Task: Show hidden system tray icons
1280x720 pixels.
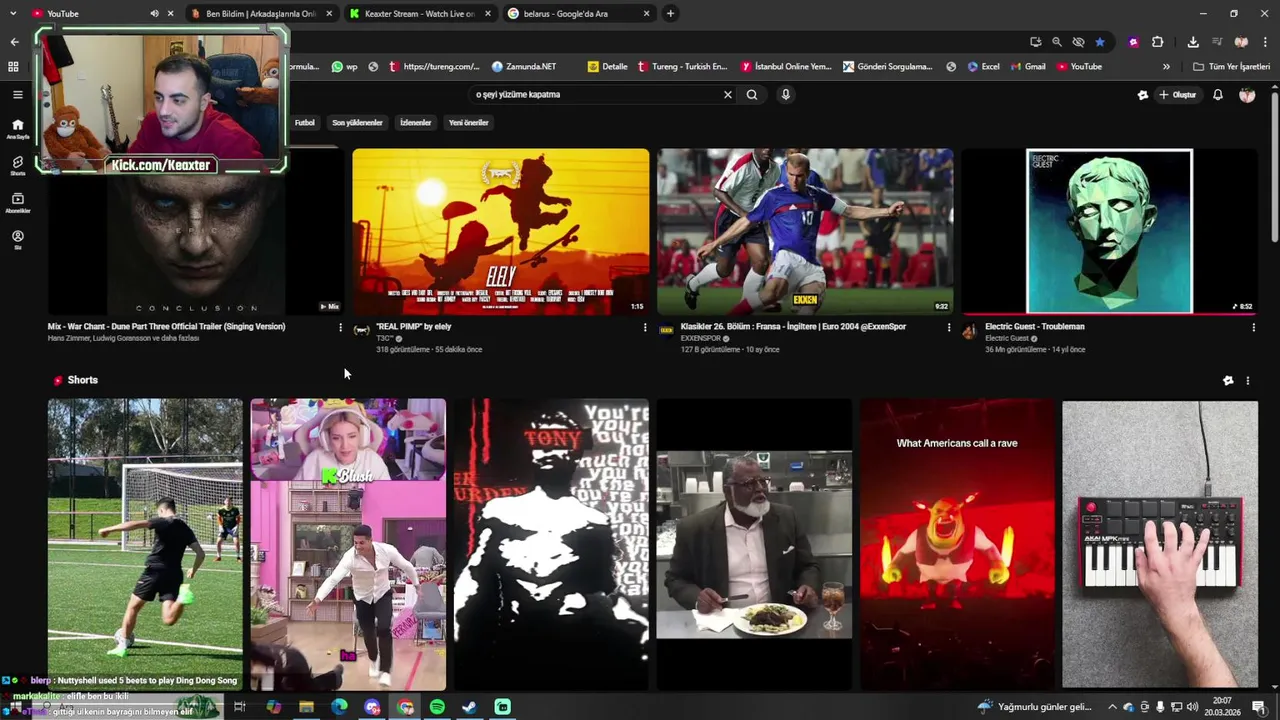Action: pos(1112,707)
